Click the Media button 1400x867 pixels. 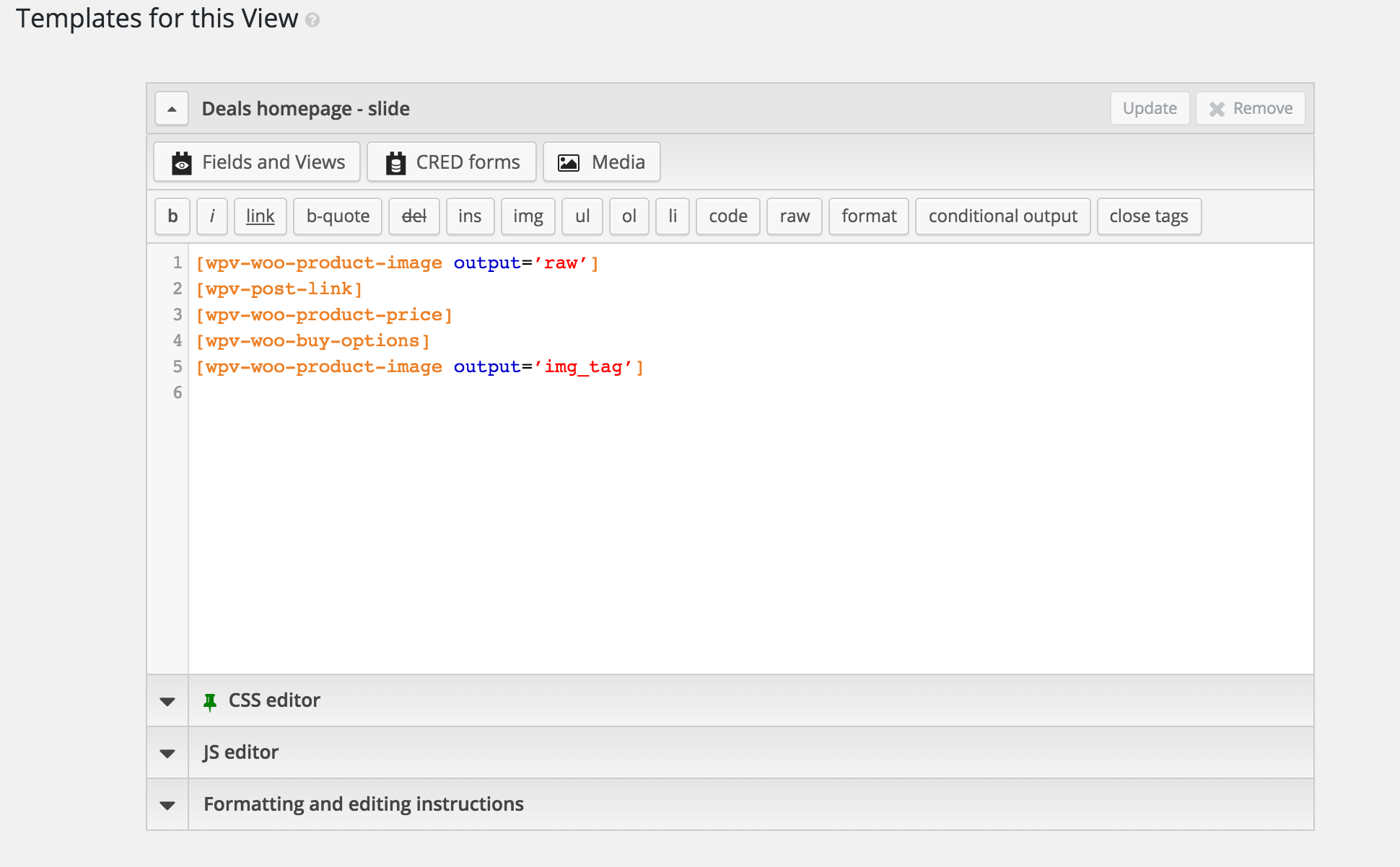point(601,162)
